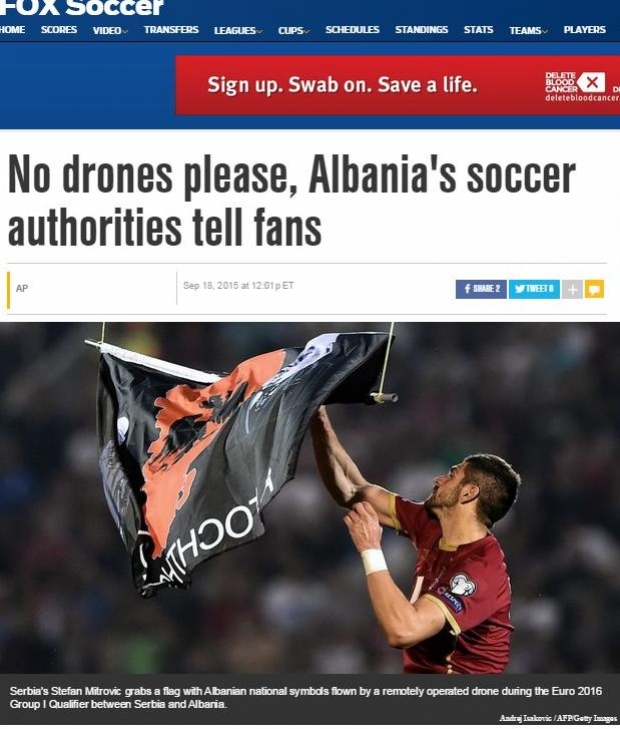
Task: Click the FOX Soccer logo
Action: pos(82,7)
